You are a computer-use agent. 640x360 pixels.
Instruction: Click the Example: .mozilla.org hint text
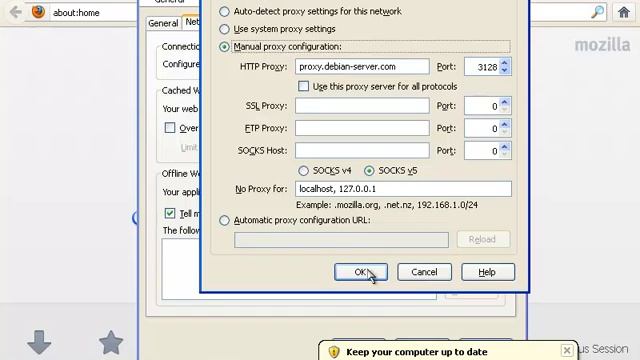(387, 205)
